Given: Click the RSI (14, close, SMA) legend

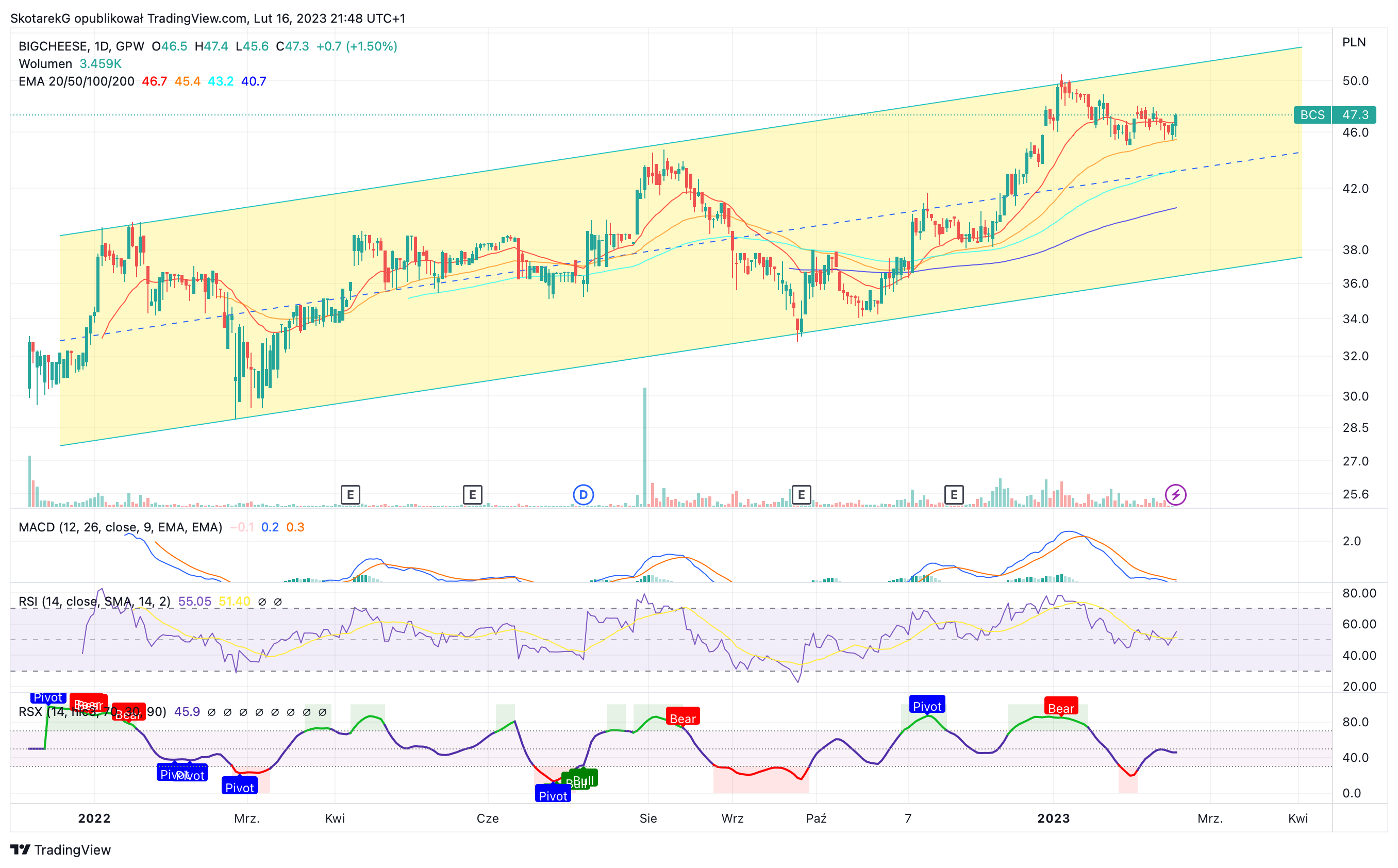Looking at the screenshot, I should [95, 601].
